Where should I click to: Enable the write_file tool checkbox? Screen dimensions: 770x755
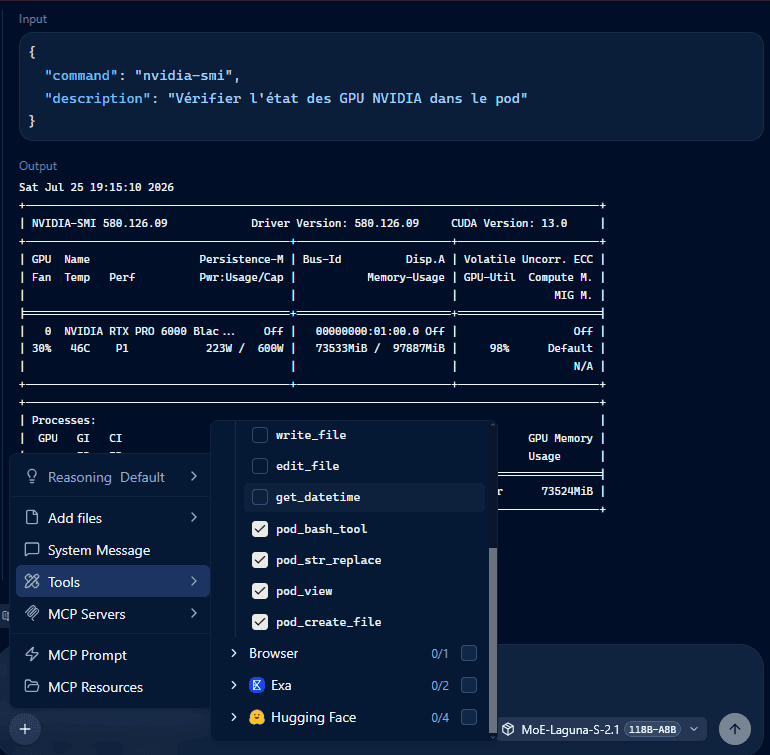pyautogui.click(x=260, y=435)
